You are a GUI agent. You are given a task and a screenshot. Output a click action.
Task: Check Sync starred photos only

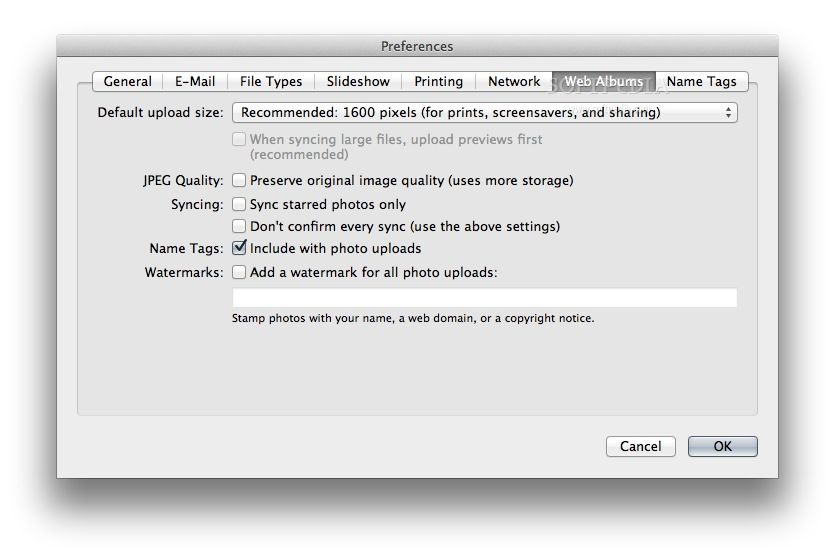coord(239,204)
